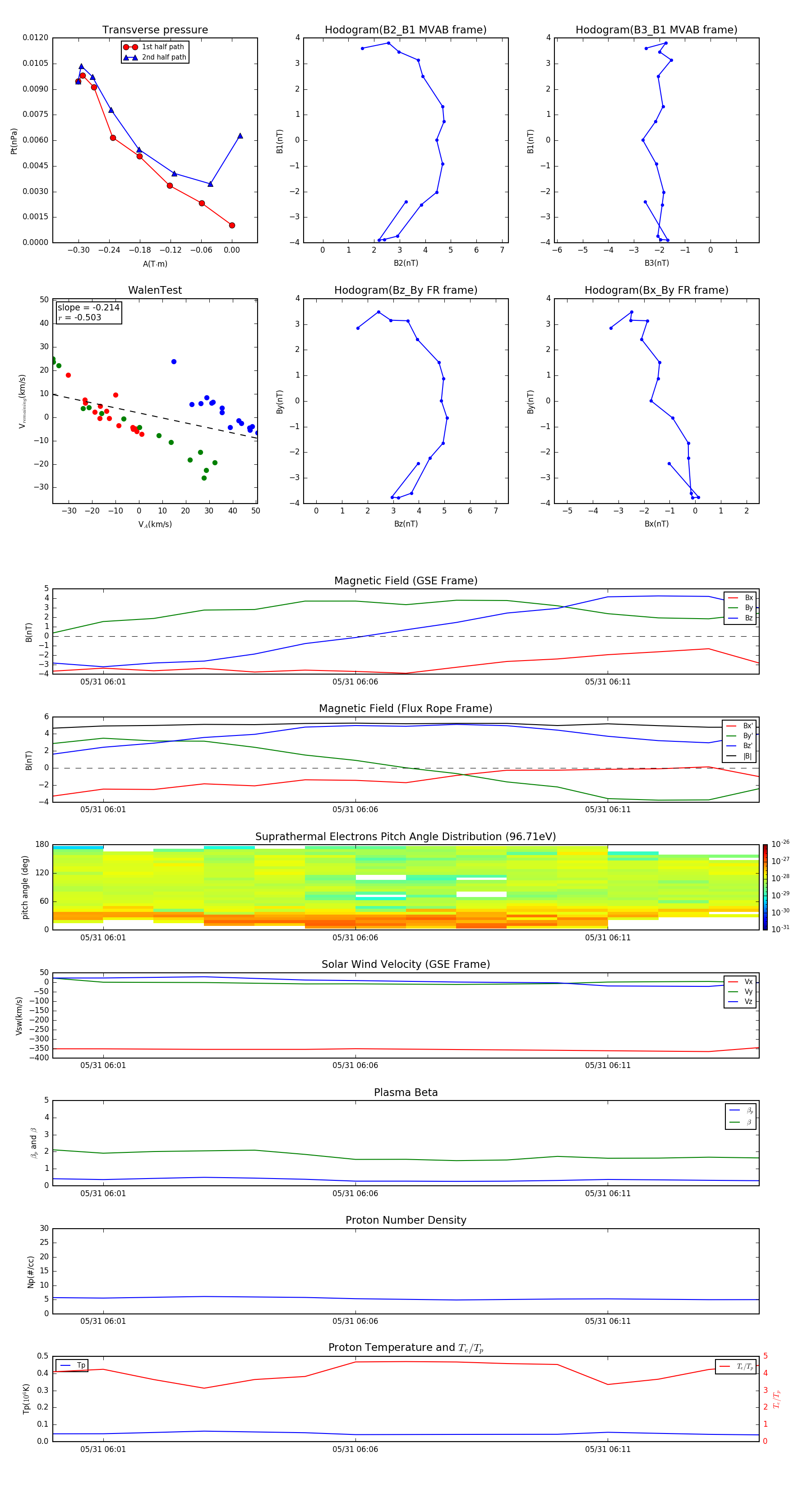812x1489 pixels.
Task: Click the 'Bx(nT)' x-axis label
Action: pos(656,524)
